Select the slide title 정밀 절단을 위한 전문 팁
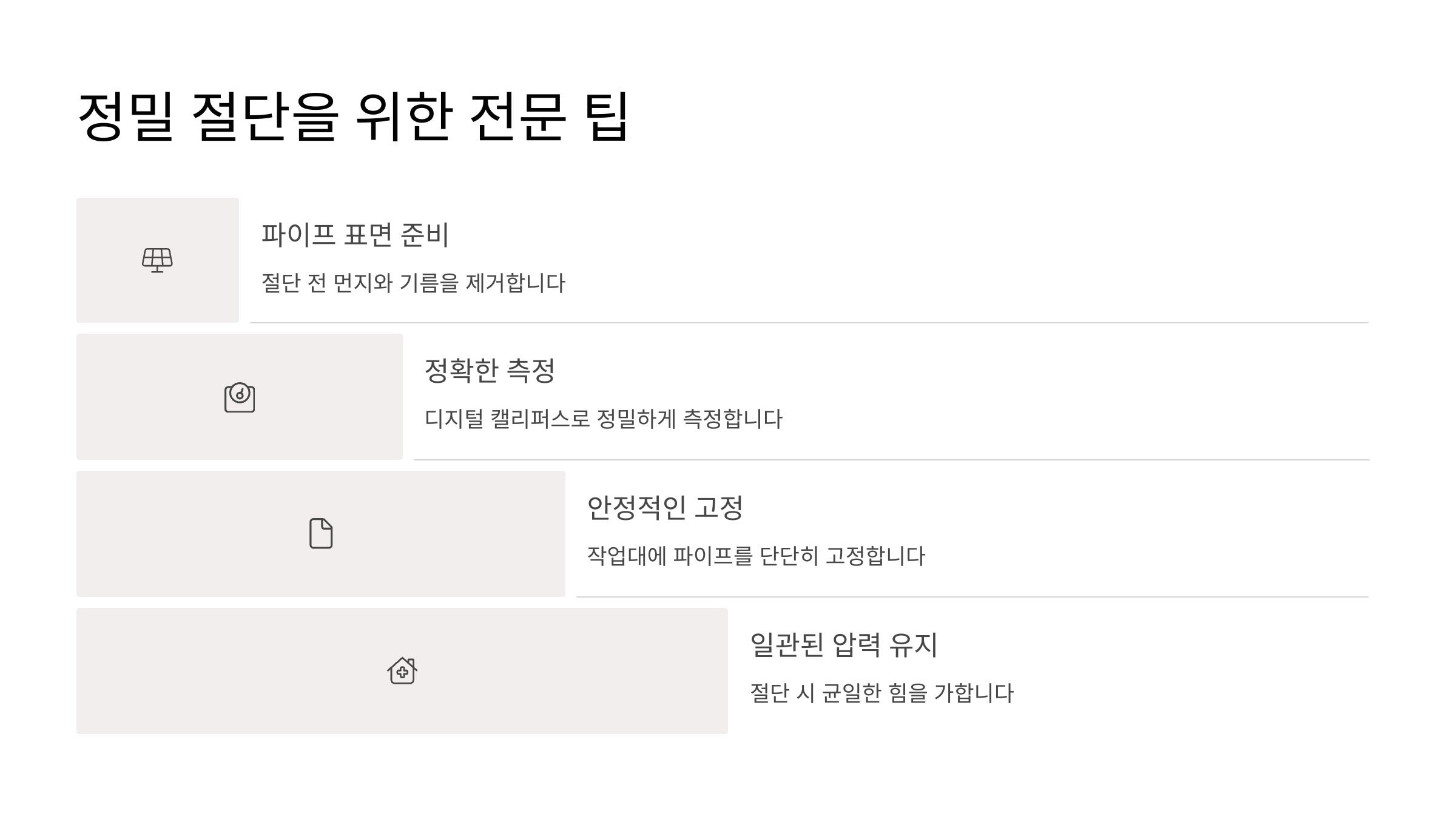 pos(354,116)
